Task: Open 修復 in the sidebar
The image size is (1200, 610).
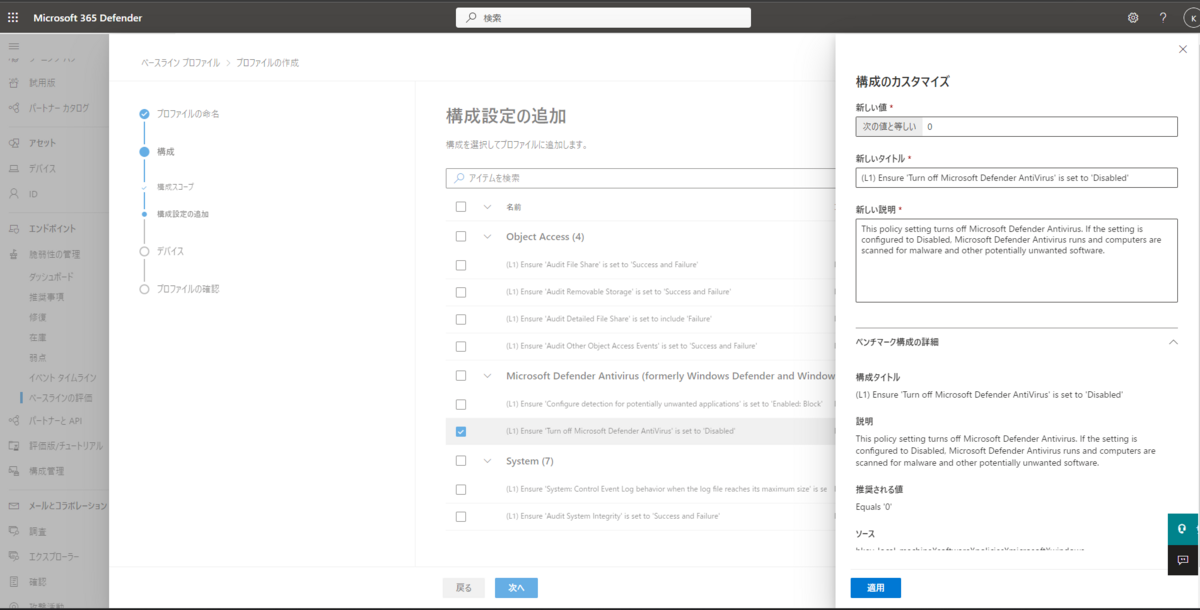Action: [x=37, y=317]
